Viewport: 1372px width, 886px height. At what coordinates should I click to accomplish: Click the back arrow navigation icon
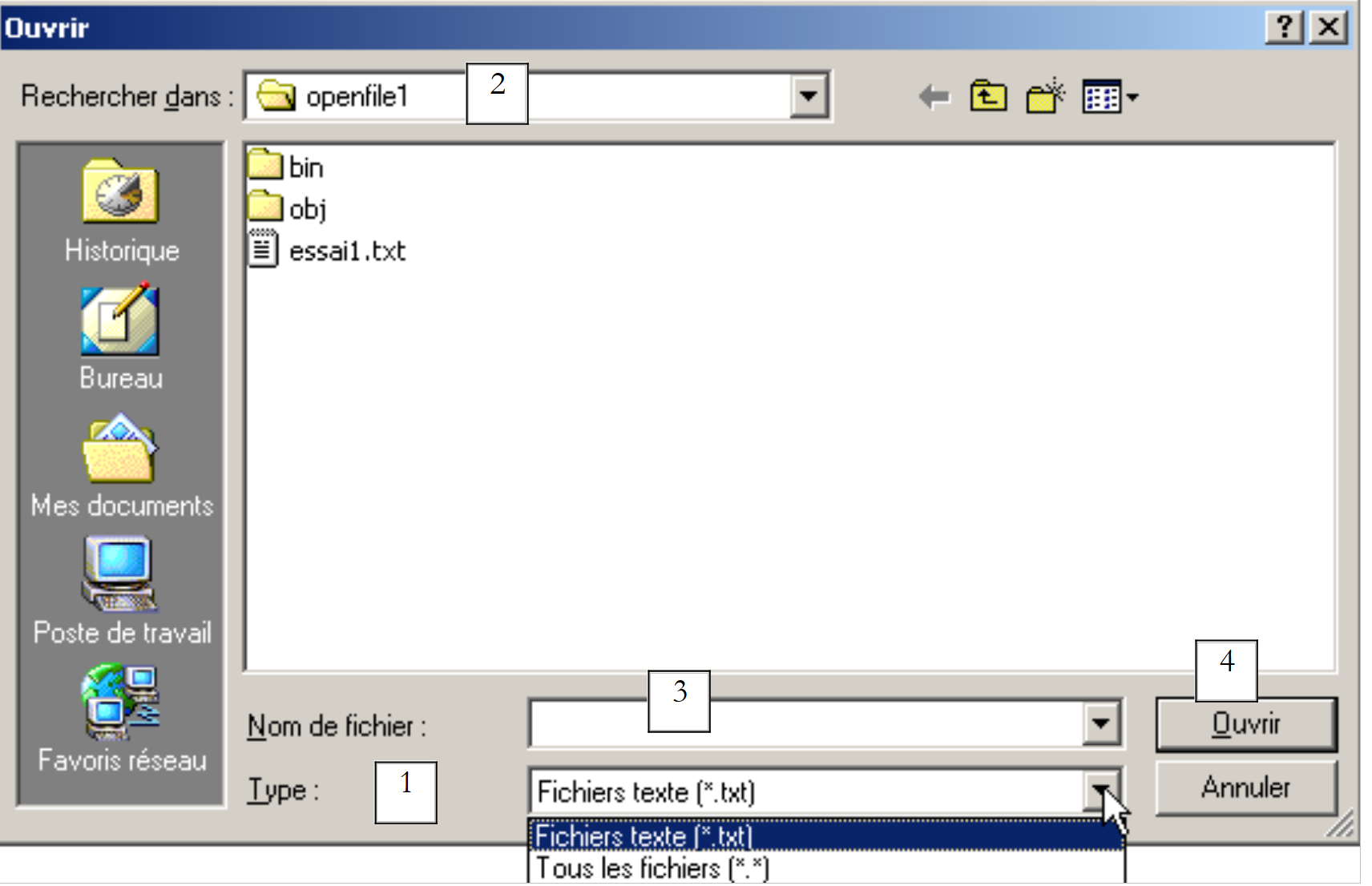point(934,97)
